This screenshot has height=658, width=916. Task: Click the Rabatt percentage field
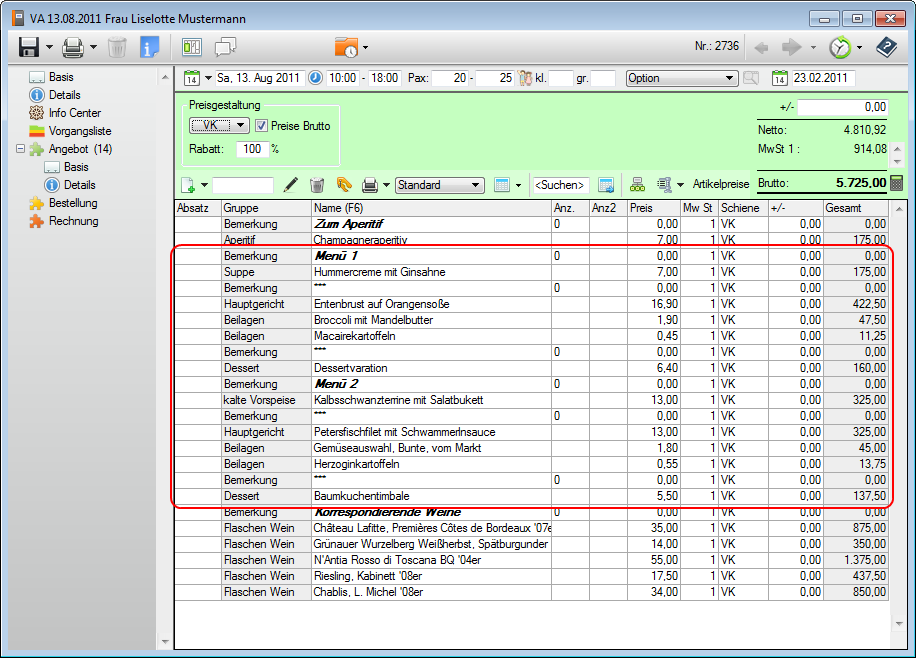point(251,149)
